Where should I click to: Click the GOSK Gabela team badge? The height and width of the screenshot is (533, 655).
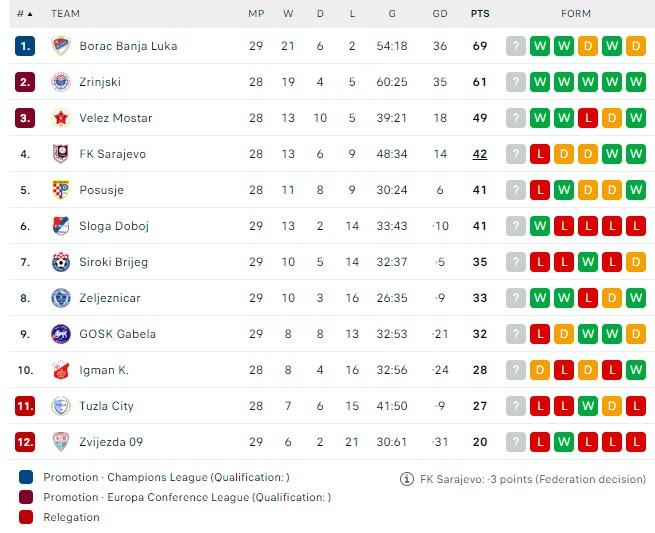(x=60, y=334)
